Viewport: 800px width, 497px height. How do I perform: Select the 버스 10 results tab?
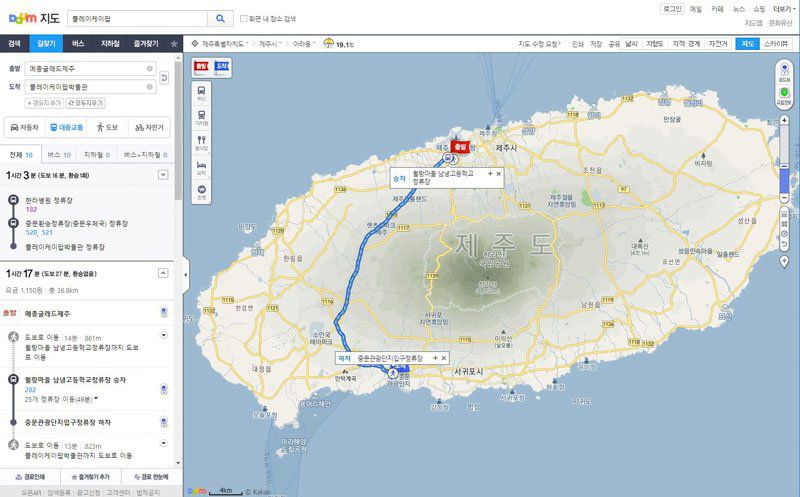tap(59, 155)
